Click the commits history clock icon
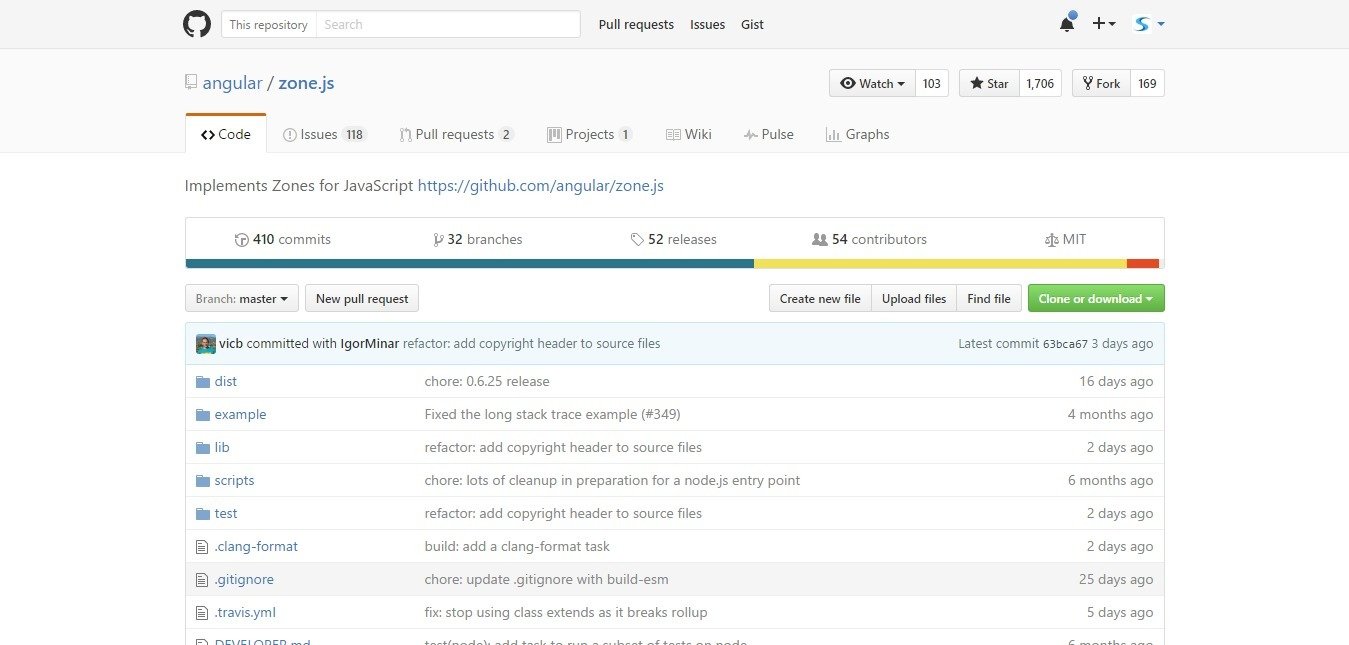The width and height of the screenshot is (1349, 645). pyautogui.click(x=241, y=240)
